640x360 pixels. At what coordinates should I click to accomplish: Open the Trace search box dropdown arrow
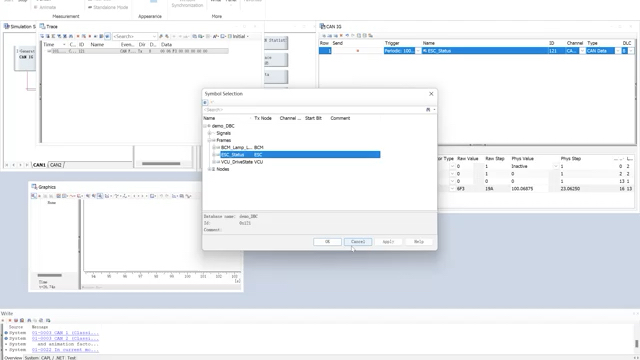tap(154, 36)
